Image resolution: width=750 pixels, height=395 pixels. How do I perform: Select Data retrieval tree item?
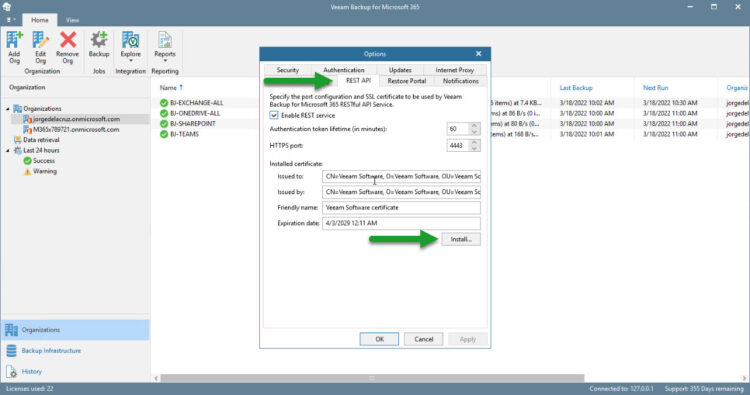pos(41,140)
